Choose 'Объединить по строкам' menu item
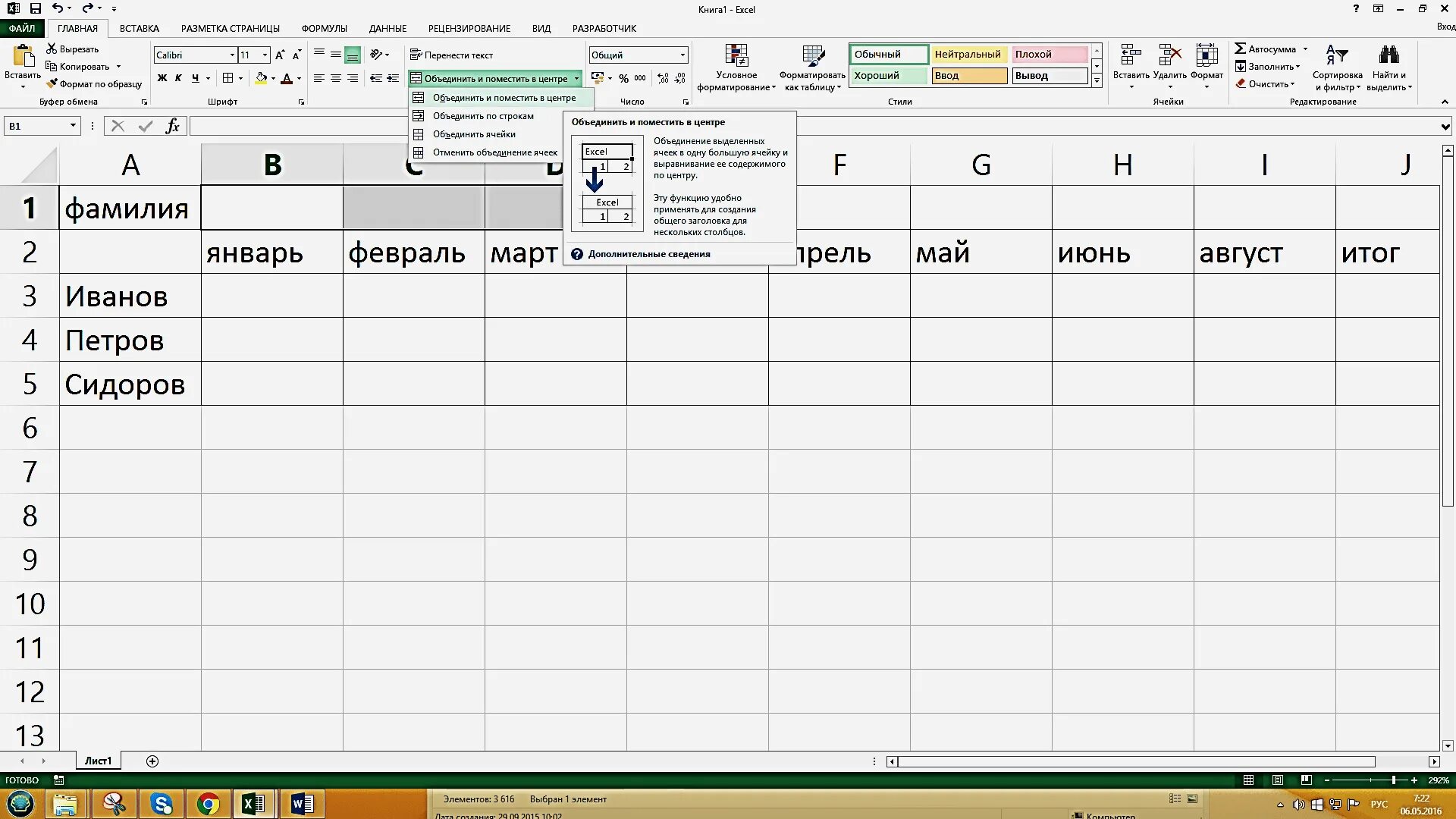The width and height of the screenshot is (1456, 819). click(483, 116)
